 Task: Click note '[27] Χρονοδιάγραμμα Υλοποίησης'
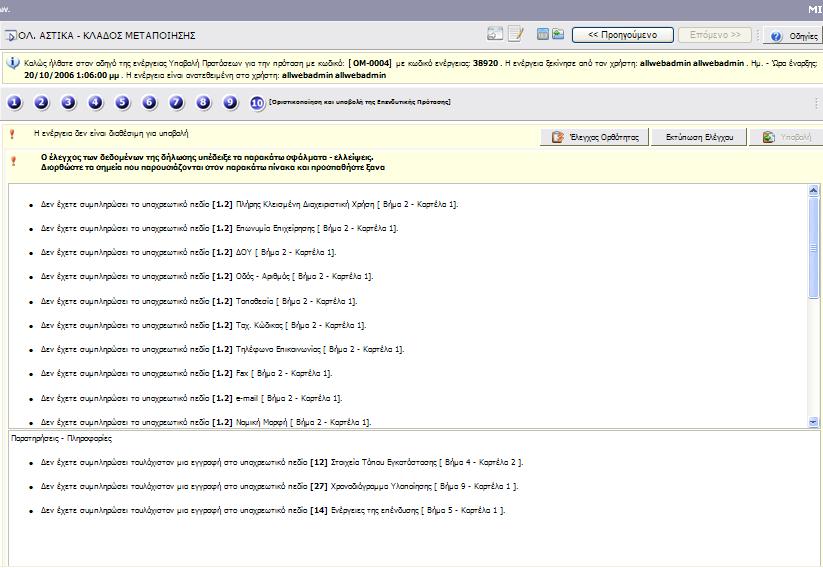(x=279, y=487)
